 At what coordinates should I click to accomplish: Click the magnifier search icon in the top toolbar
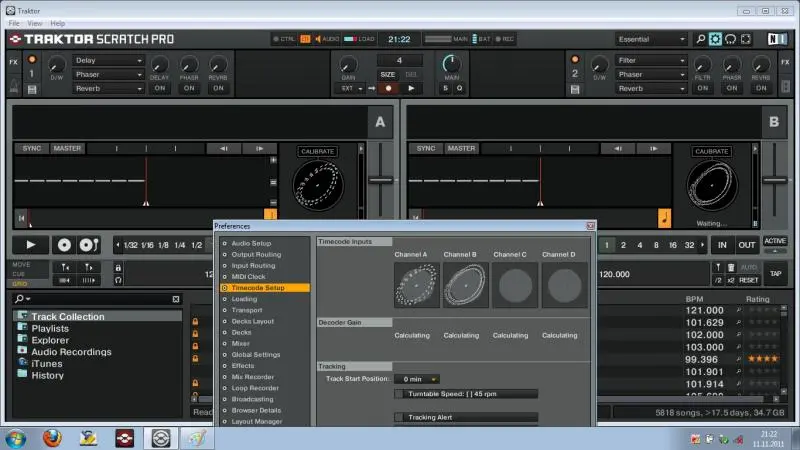click(x=699, y=39)
